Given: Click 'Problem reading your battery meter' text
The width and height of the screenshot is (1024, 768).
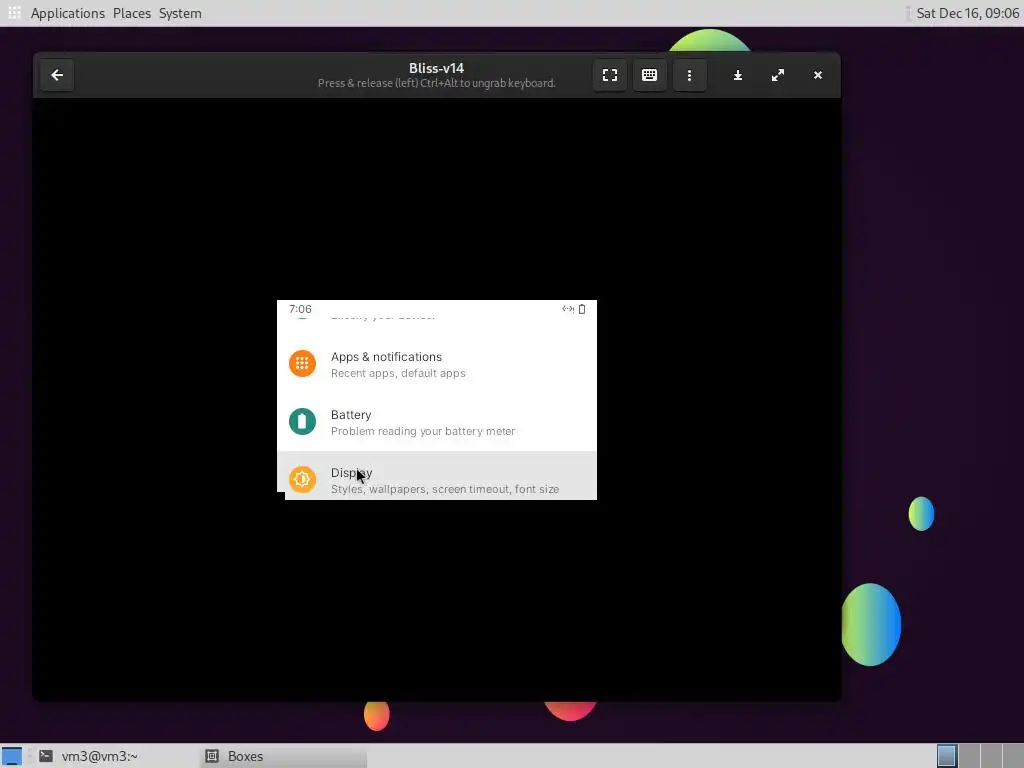Looking at the screenshot, I should point(423,432).
